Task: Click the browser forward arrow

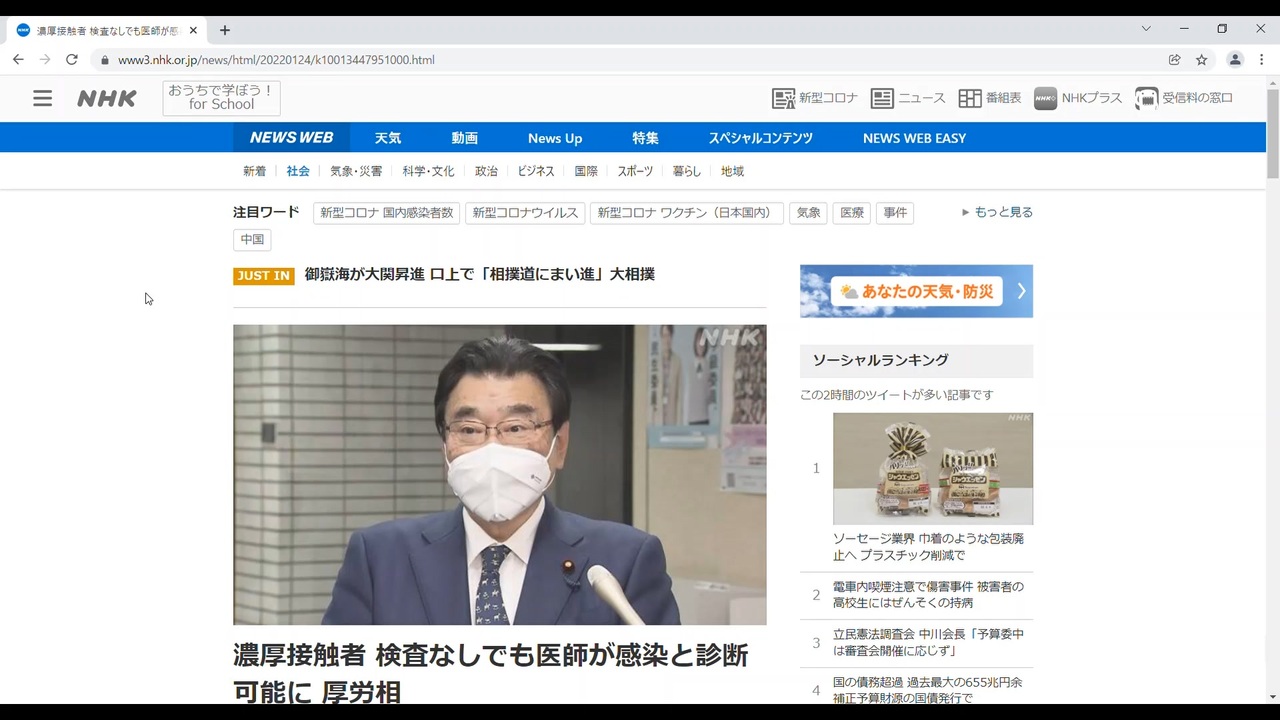Action: tap(45, 60)
